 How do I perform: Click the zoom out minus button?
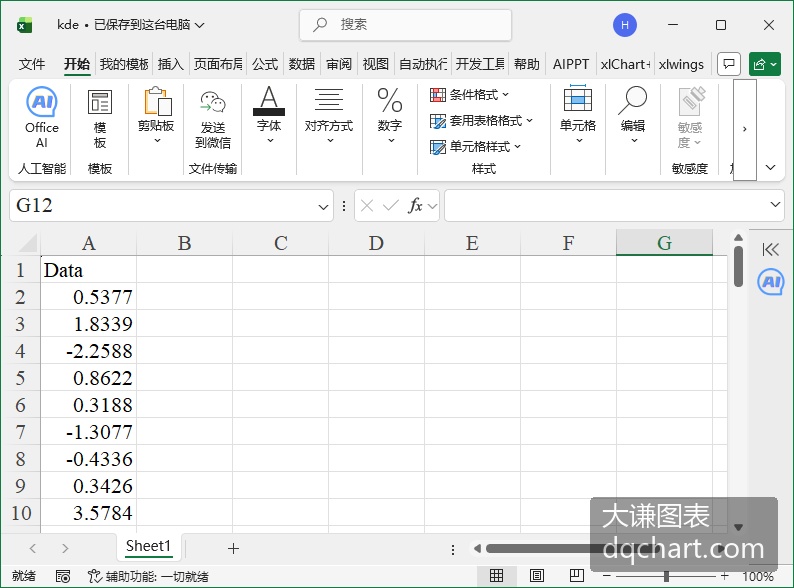coord(606,576)
